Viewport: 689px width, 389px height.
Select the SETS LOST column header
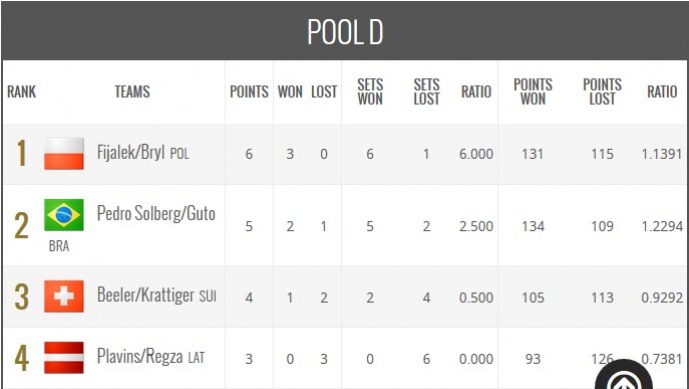426,91
